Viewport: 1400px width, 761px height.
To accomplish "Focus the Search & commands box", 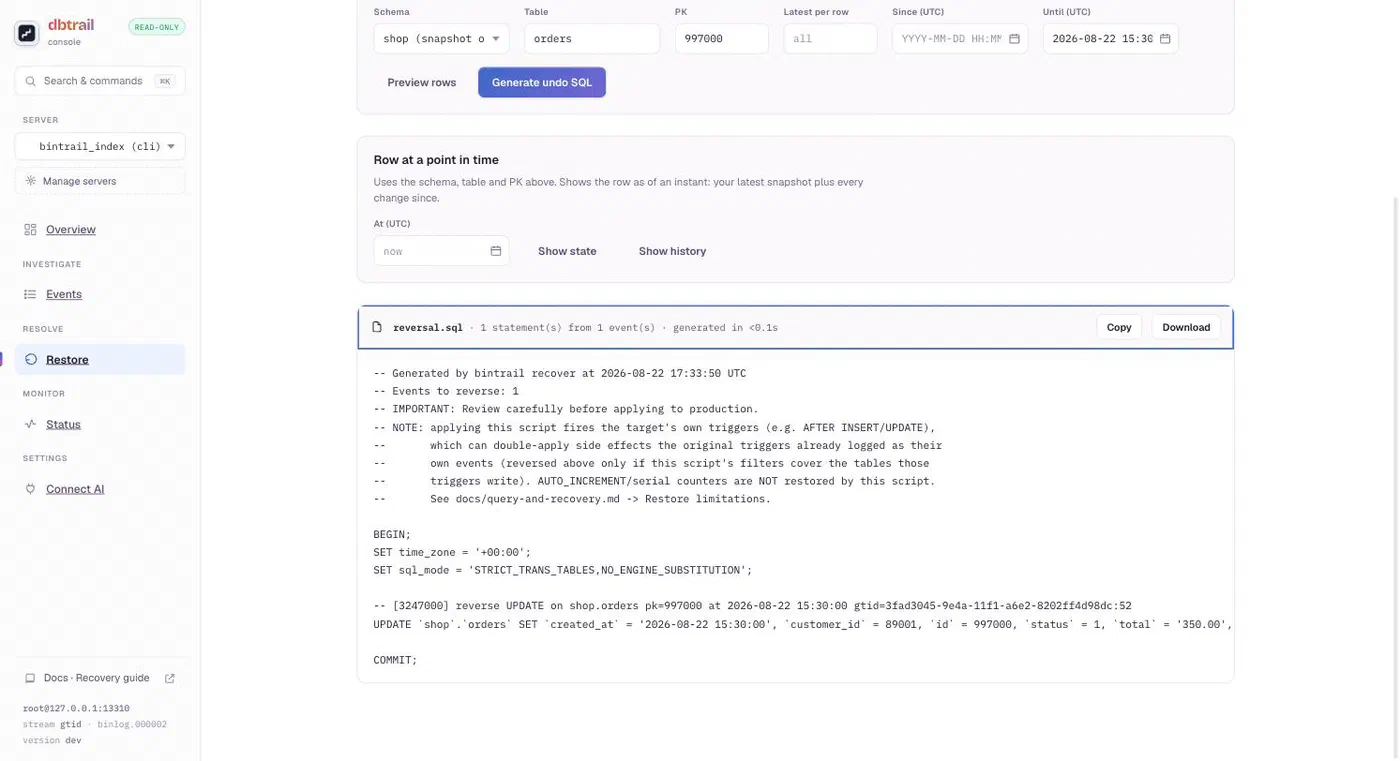I will [100, 81].
